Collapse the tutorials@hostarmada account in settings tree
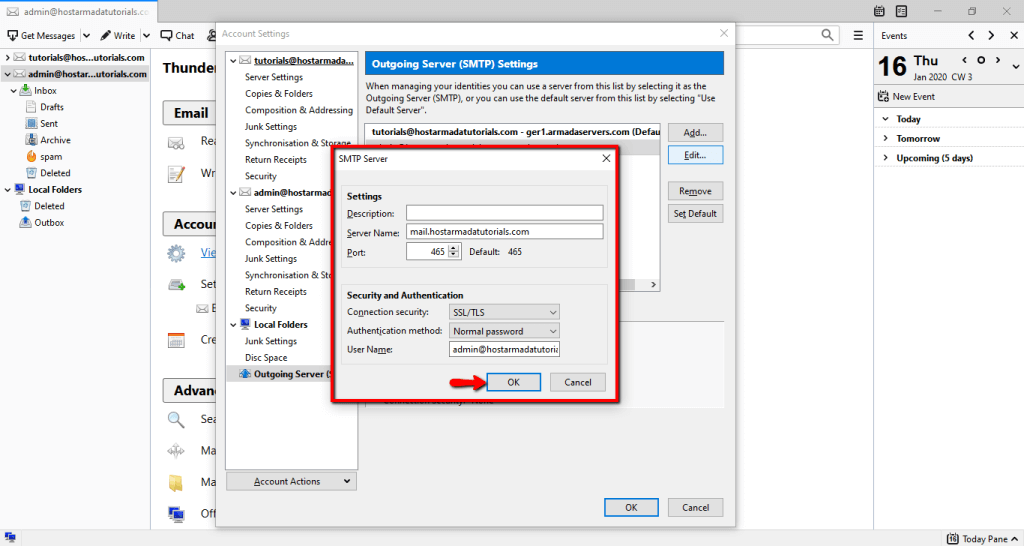Screen dimensions: 1024x546 pos(232,60)
